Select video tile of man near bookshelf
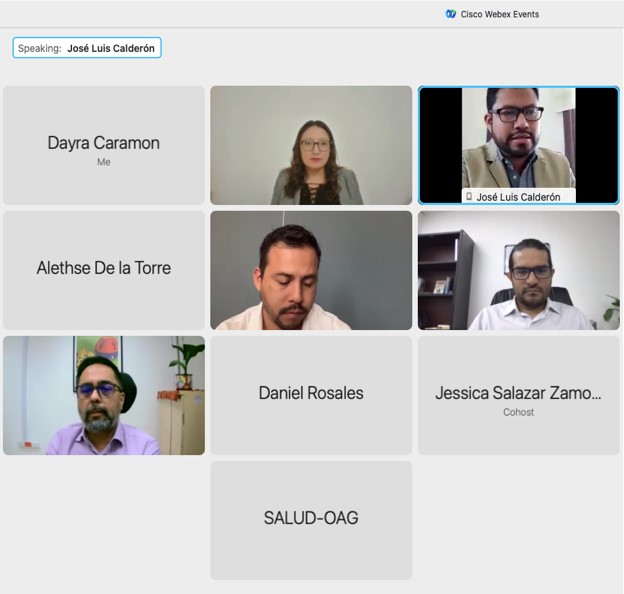 pyautogui.click(x=519, y=270)
